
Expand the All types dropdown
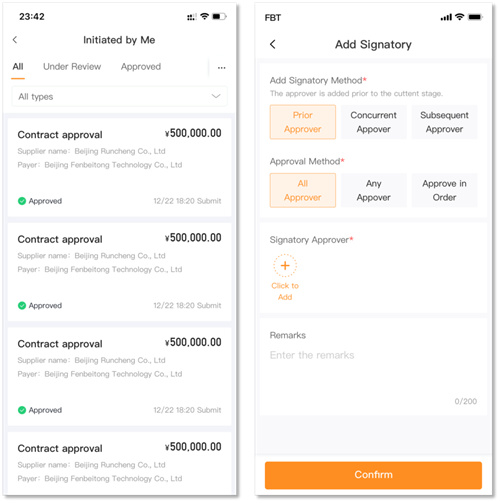tap(120, 96)
